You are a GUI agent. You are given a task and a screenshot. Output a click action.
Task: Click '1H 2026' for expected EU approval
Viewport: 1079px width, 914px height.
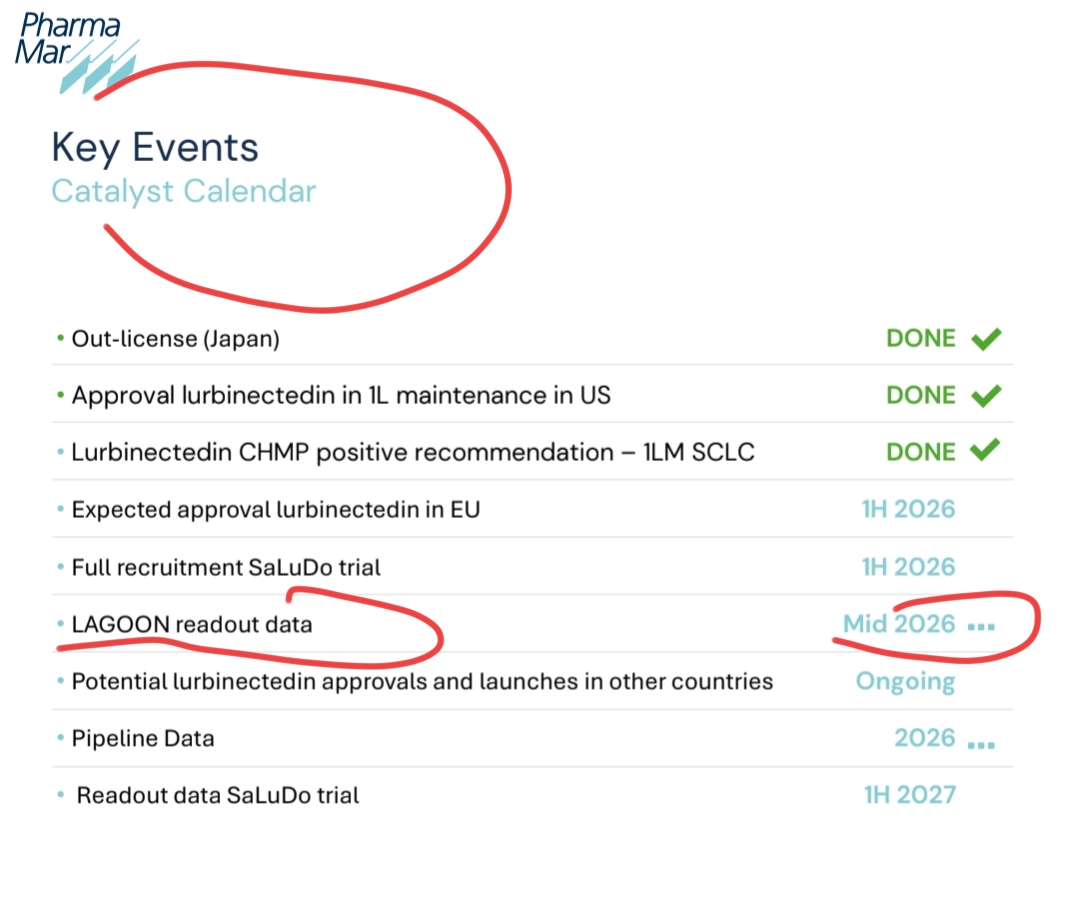pos(908,509)
